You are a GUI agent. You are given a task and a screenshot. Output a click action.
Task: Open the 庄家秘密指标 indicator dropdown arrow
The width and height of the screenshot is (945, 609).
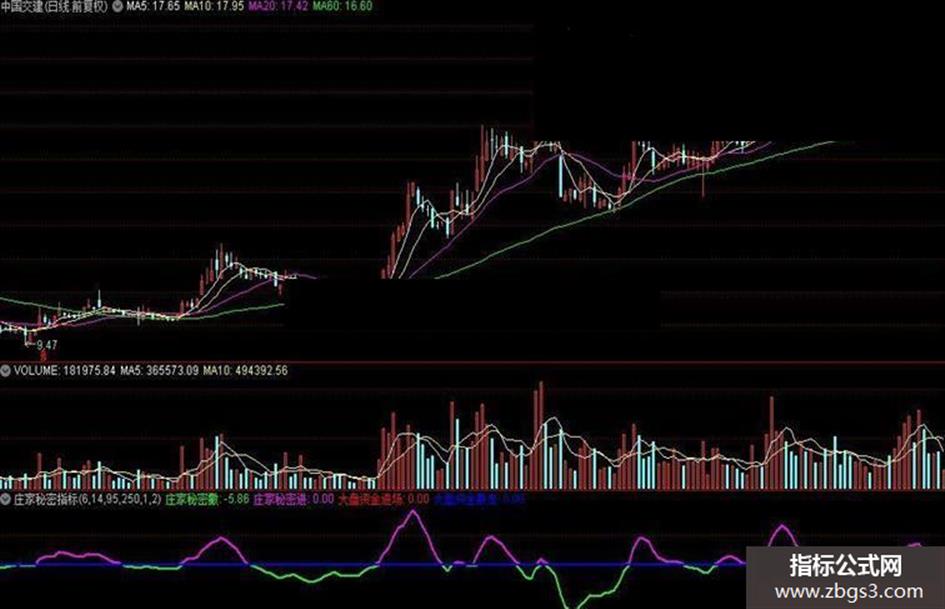click(x=5, y=499)
